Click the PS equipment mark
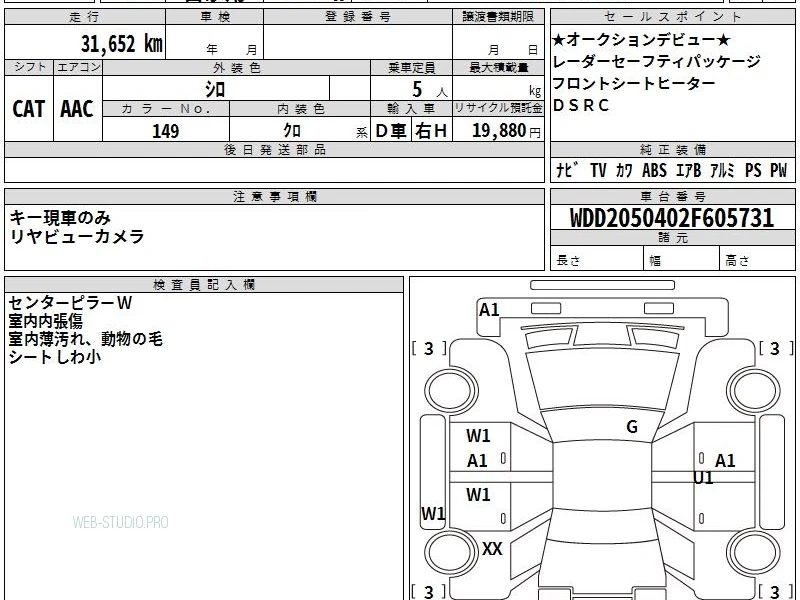The height and width of the screenshot is (600, 800). pyautogui.click(x=753, y=170)
